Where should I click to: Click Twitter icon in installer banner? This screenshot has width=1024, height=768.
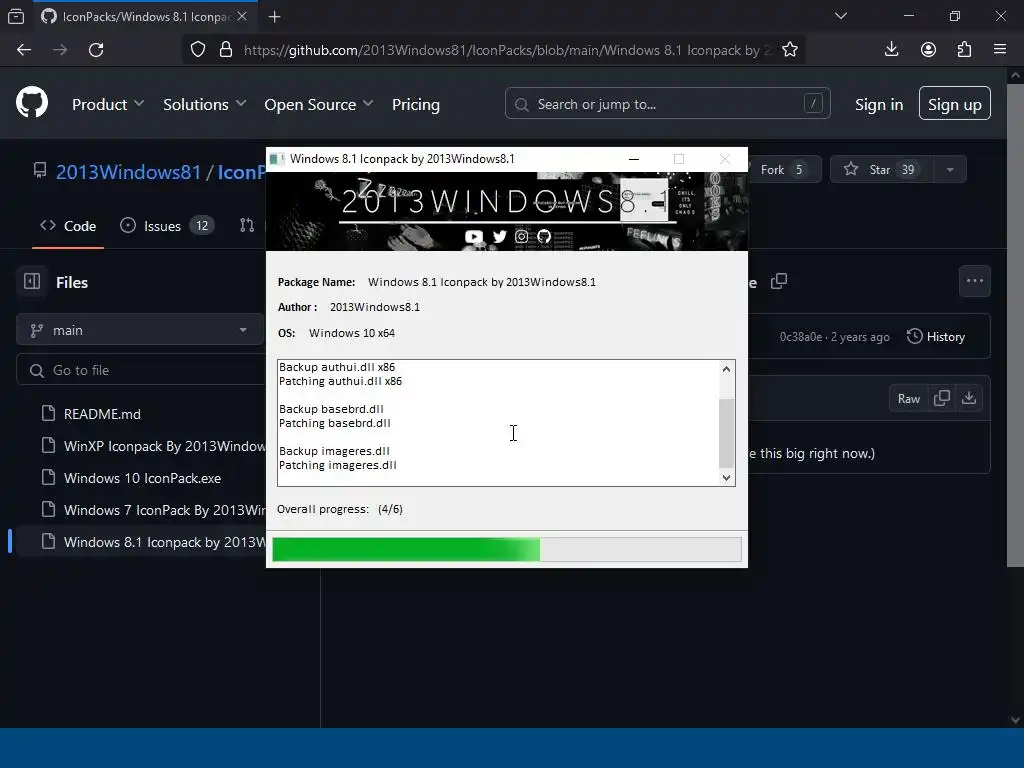click(x=500, y=236)
